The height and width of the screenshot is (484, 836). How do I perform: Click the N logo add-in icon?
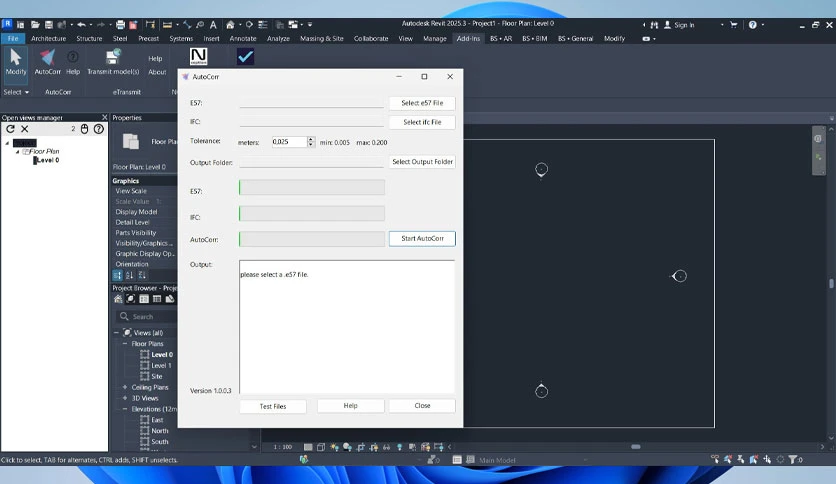[x=198, y=57]
